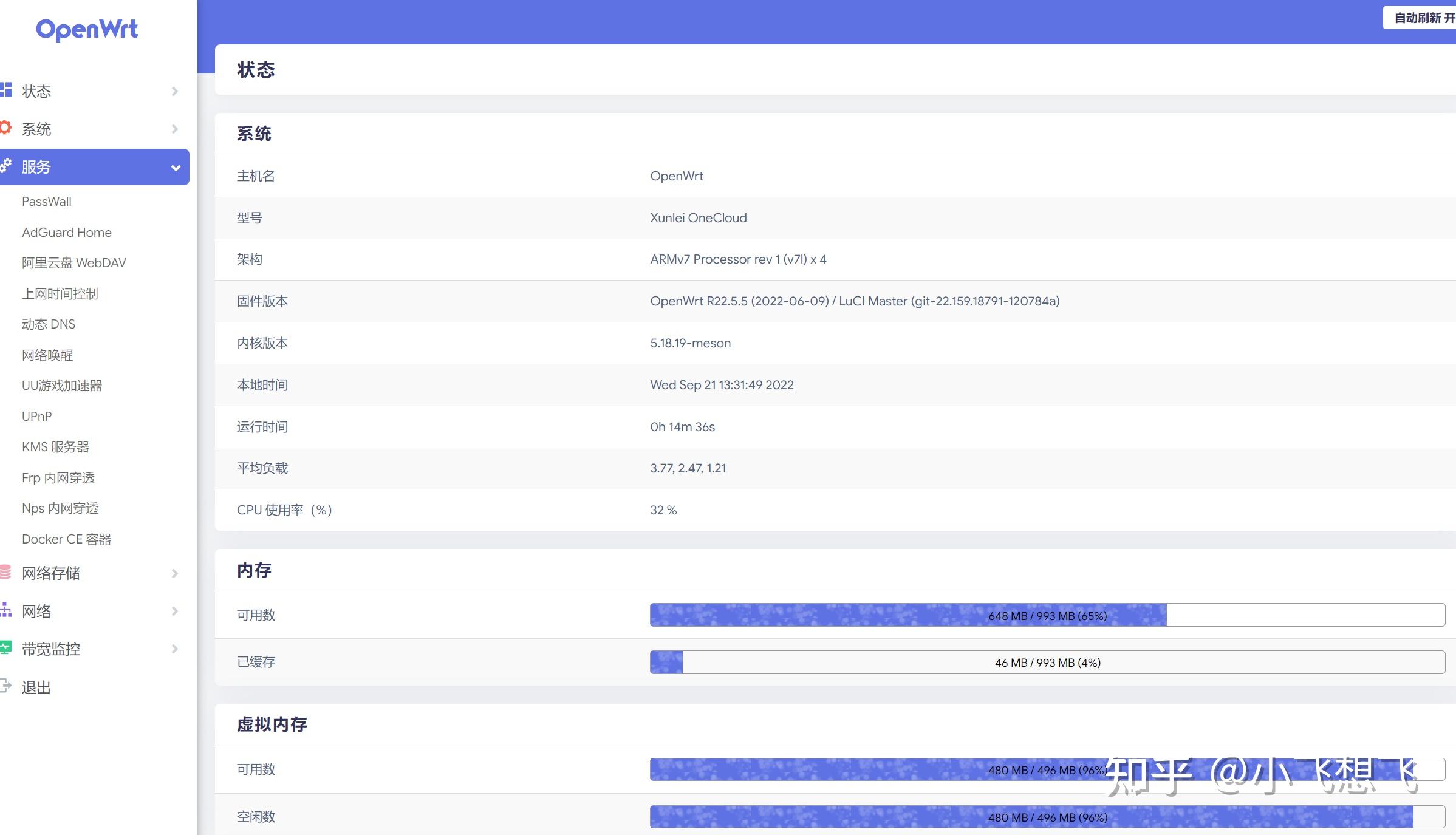Expand the 系统 menu chevron
The image size is (1456, 835).
(x=175, y=128)
